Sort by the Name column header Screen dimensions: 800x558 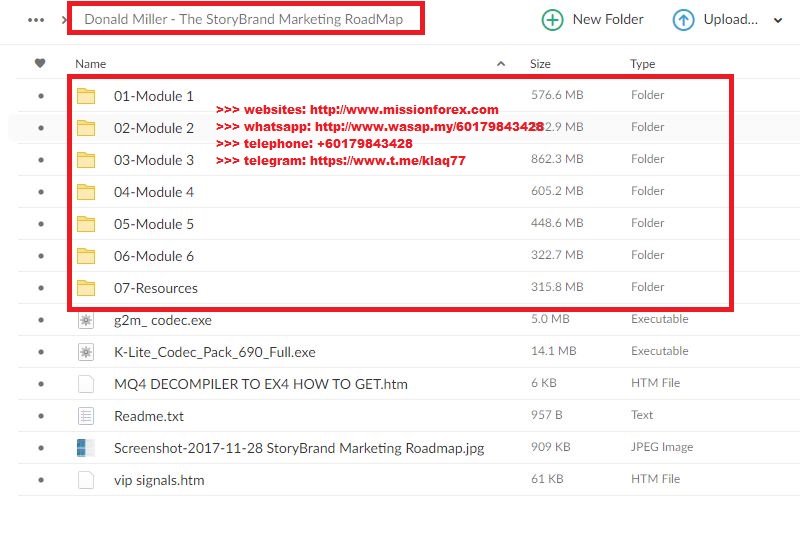tap(90, 64)
